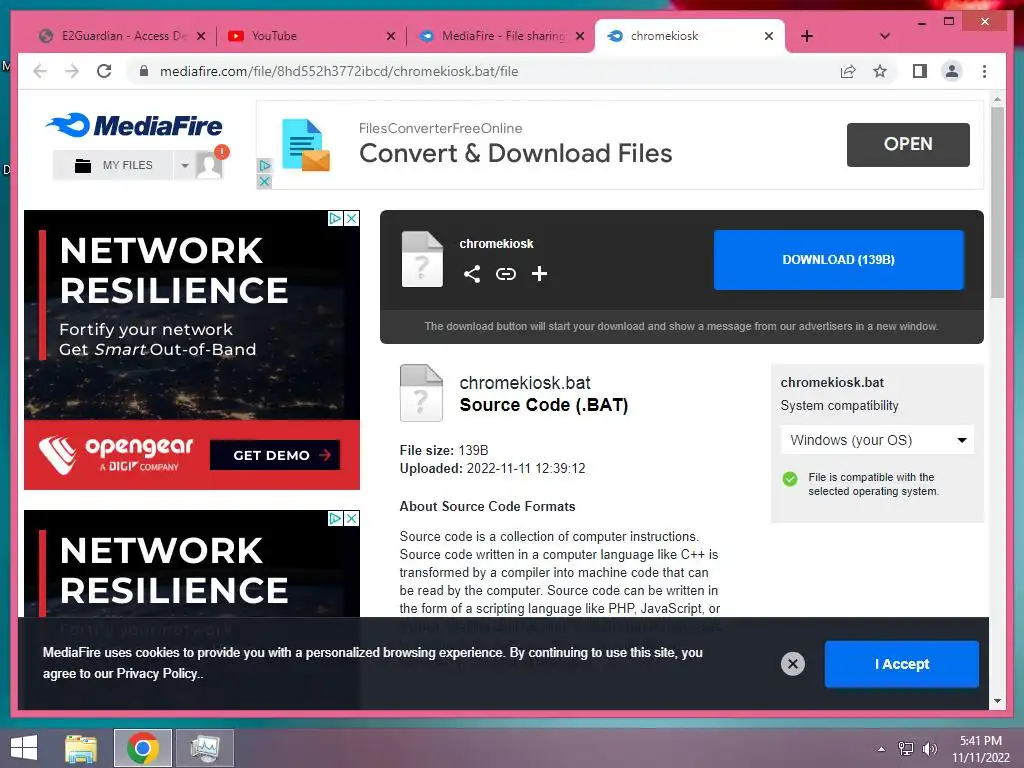Copy link icon under chromekiosk
Image resolution: width=1024 pixels, height=768 pixels.
point(505,274)
